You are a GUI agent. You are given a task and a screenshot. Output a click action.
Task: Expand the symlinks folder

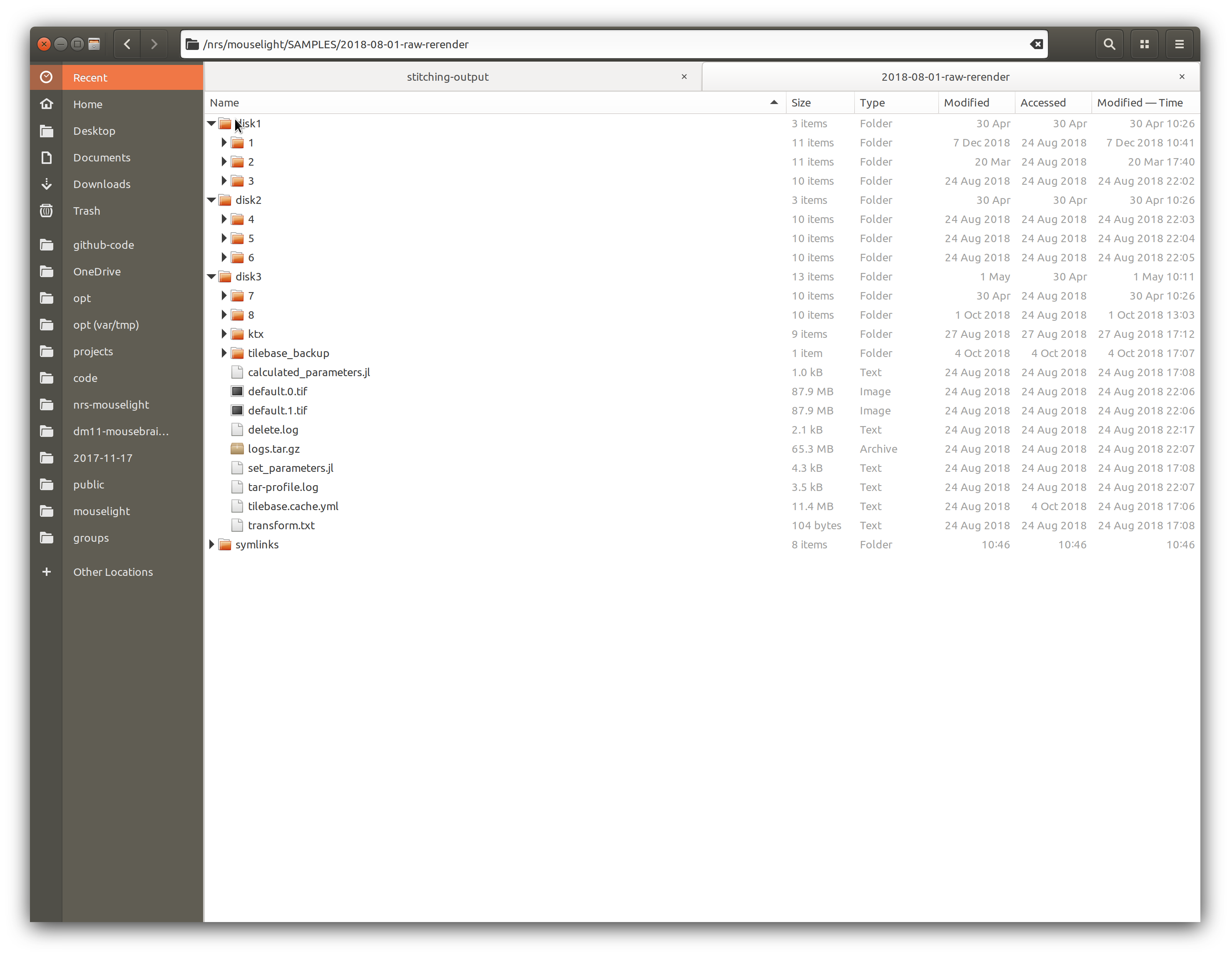click(x=211, y=545)
